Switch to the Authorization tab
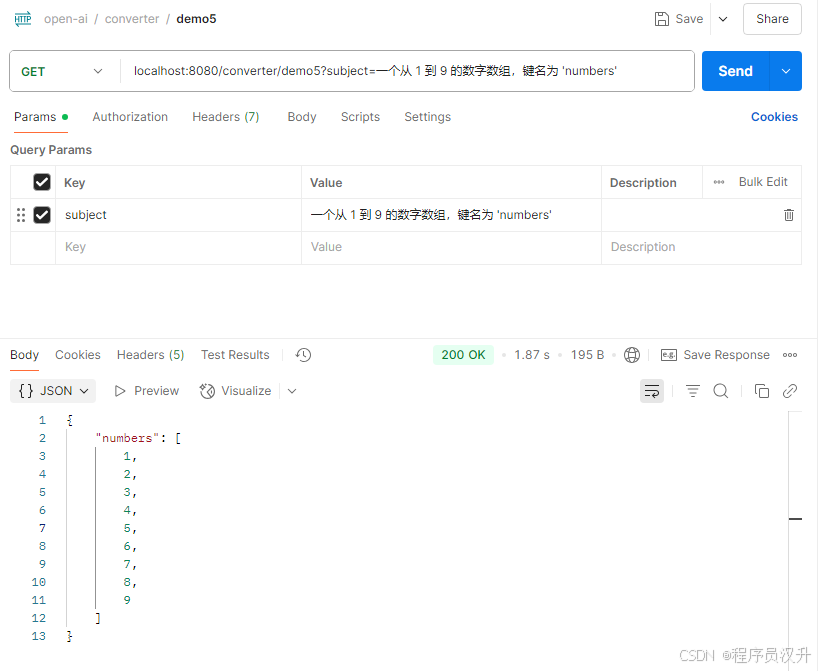The image size is (823, 671). tap(130, 117)
